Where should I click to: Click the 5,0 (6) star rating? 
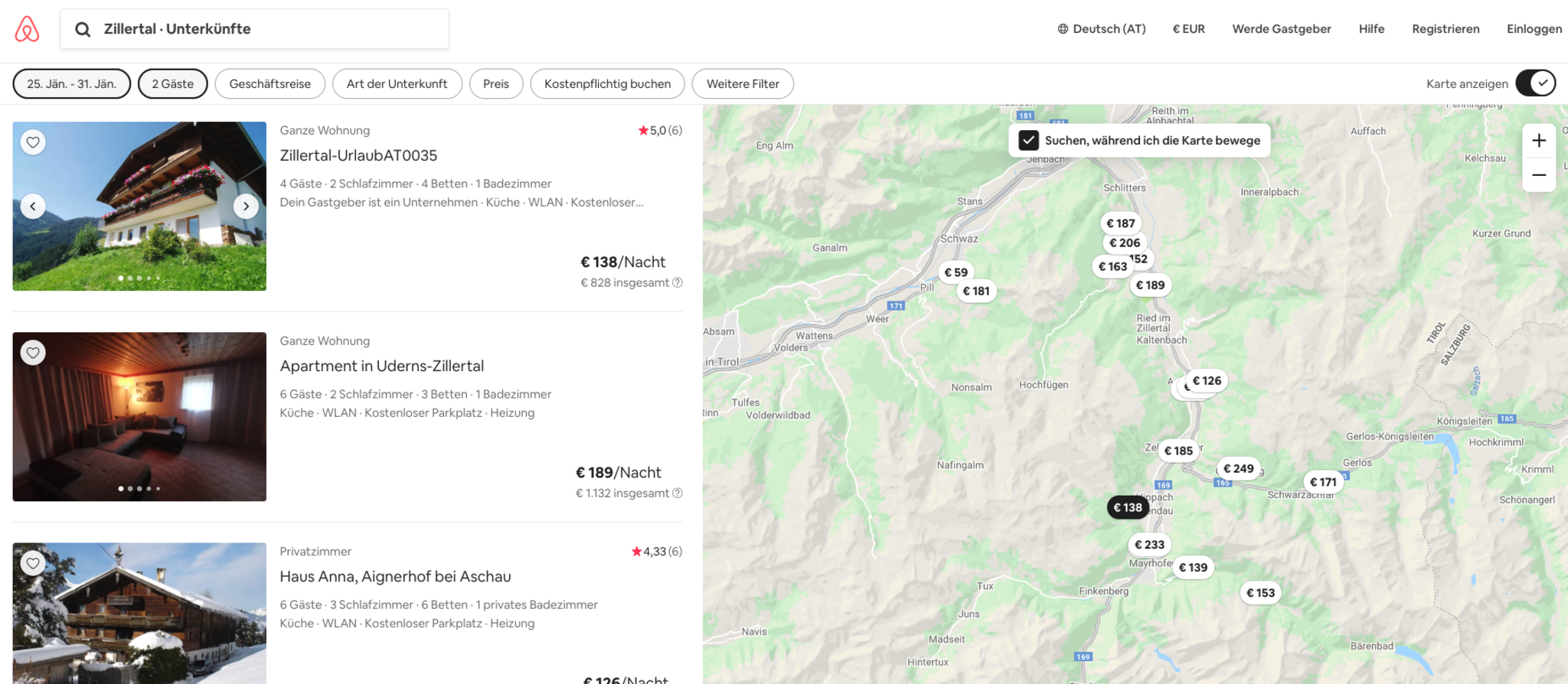click(x=660, y=130)
